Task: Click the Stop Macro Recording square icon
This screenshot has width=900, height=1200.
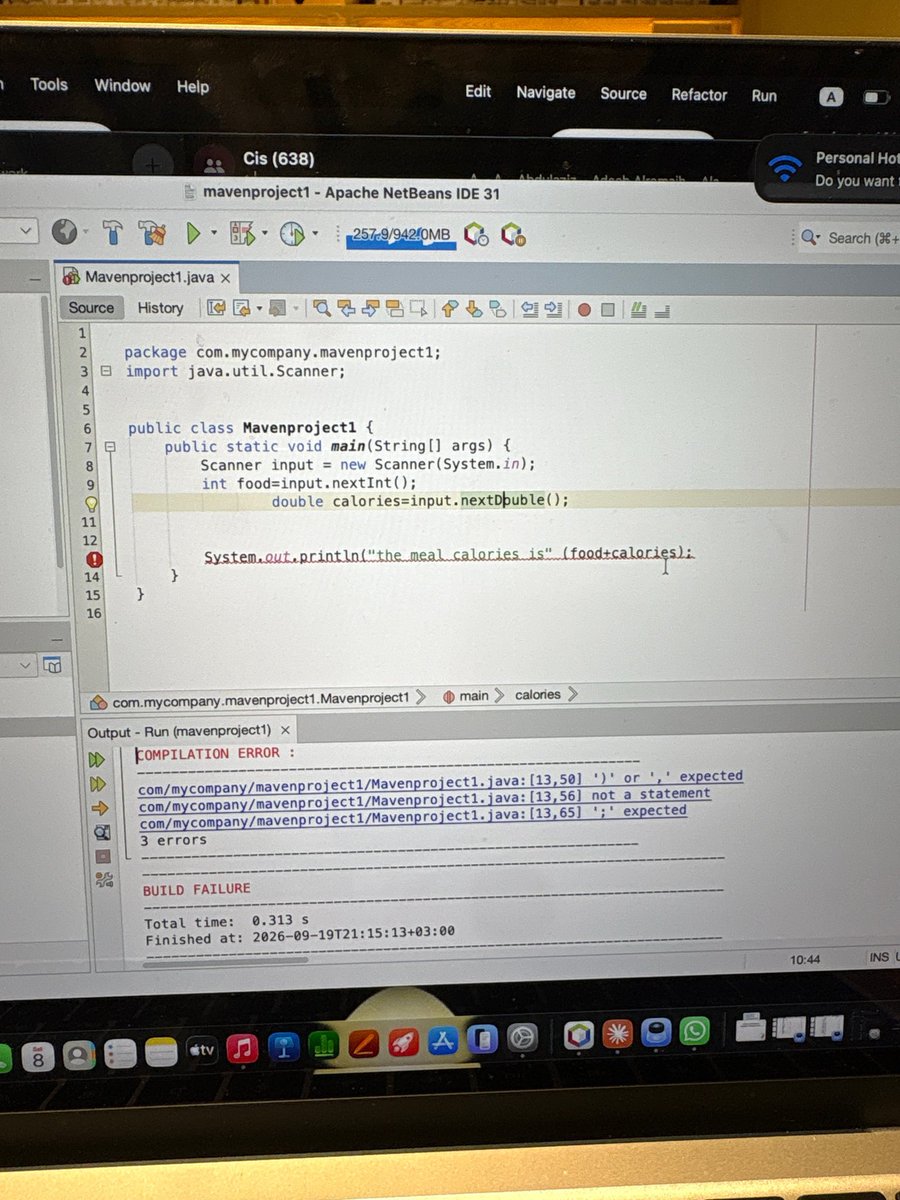Action: coord(607,309)
